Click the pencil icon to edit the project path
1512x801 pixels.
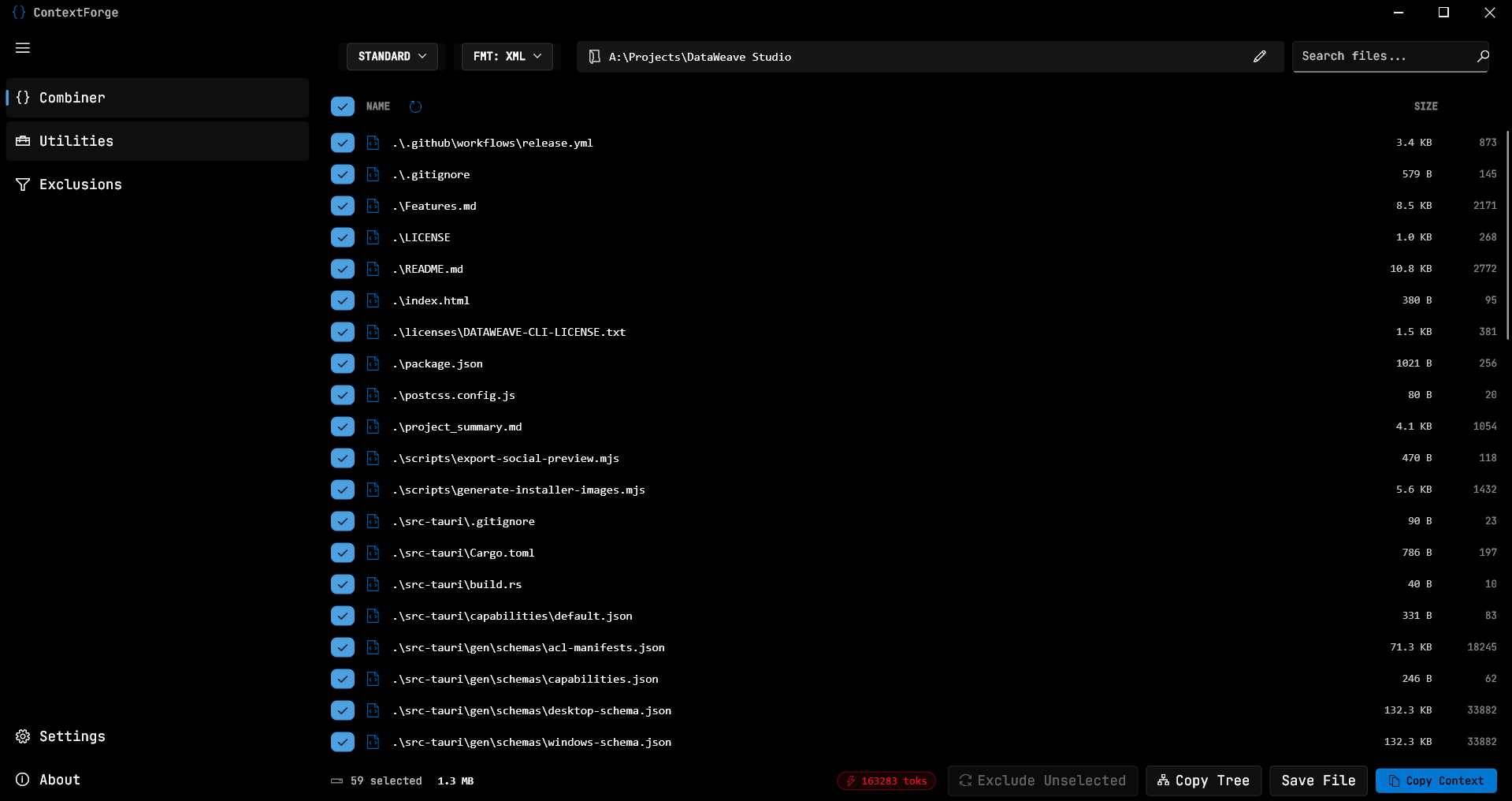[1260, 56]
